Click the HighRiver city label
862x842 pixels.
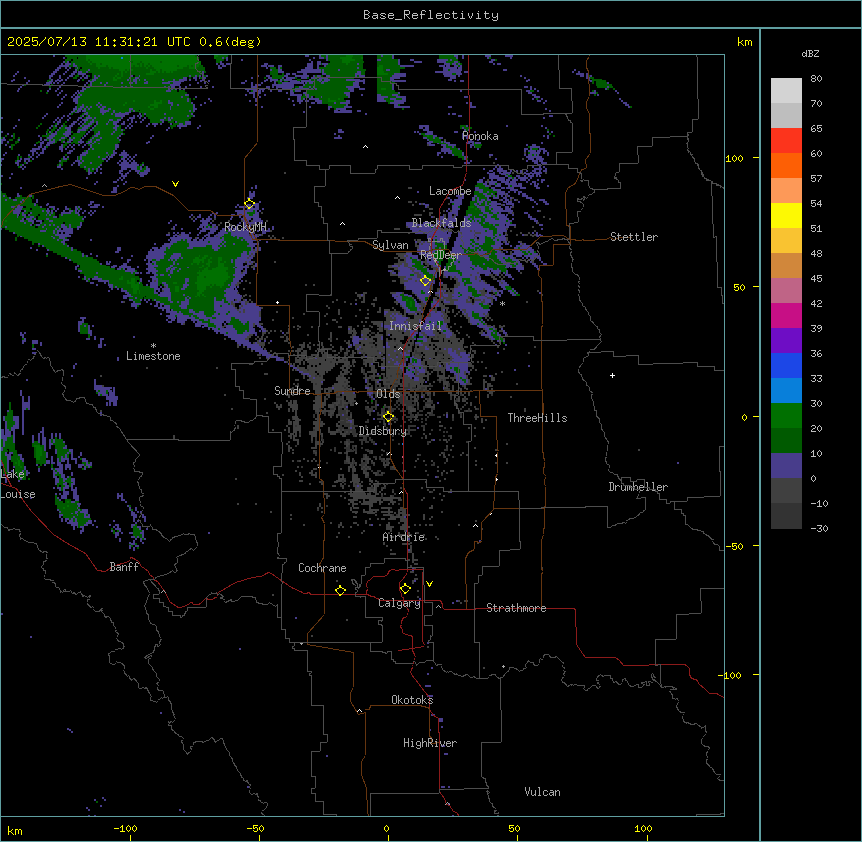tap(430, 743)
